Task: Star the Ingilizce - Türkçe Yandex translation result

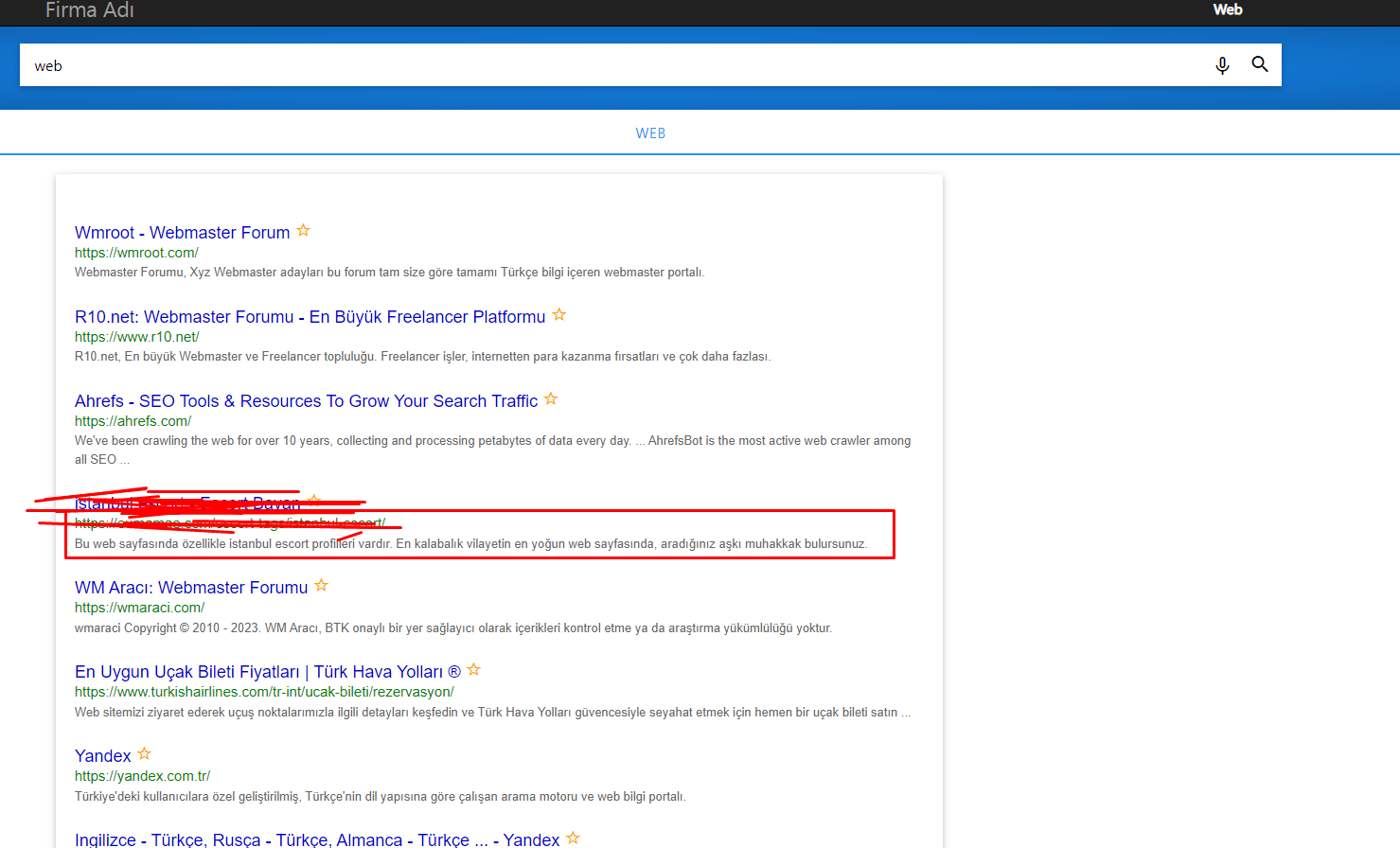Action: tap(573, 838)
